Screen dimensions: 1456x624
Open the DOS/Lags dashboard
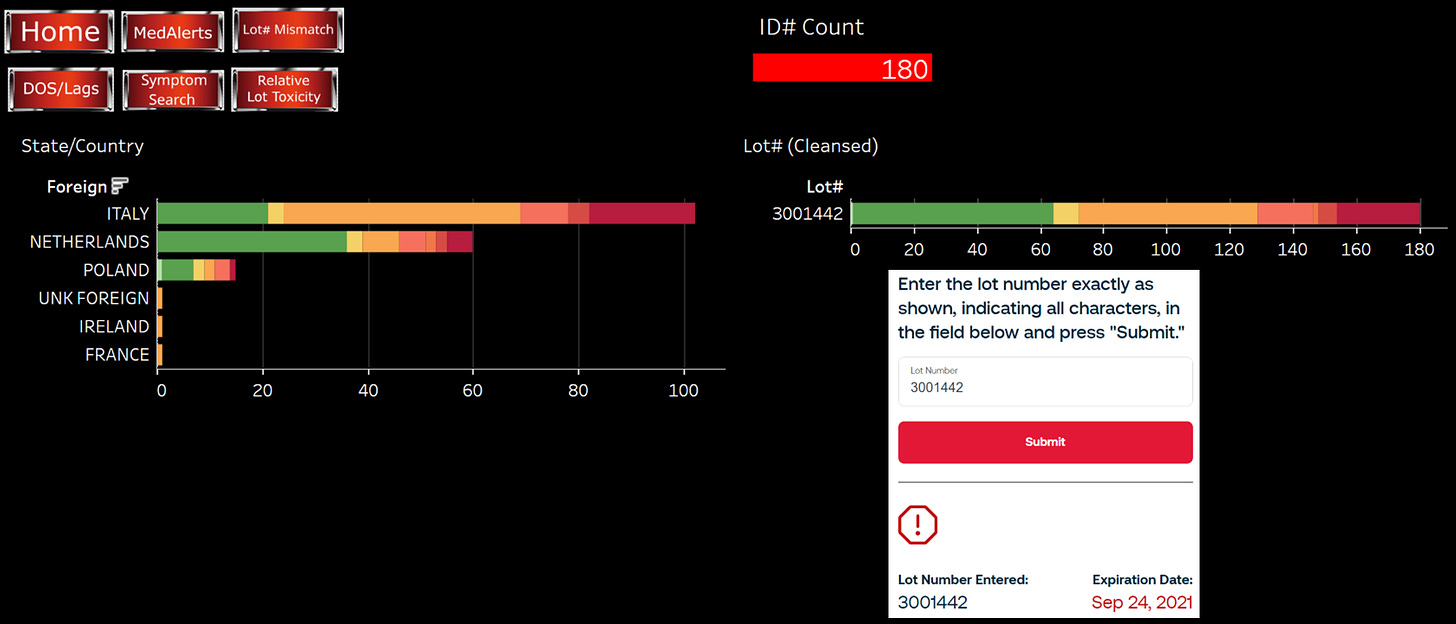point(61,89)
